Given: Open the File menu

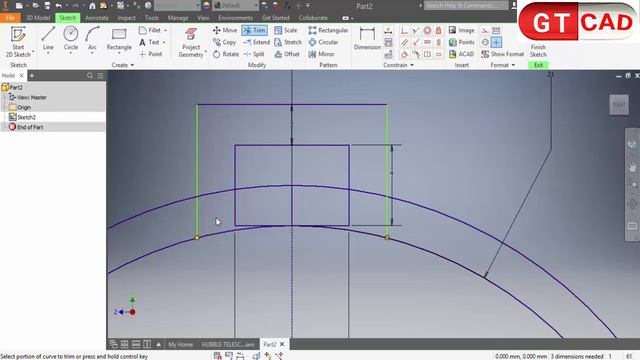Looking at the screenshot, I should coord(10,18).
